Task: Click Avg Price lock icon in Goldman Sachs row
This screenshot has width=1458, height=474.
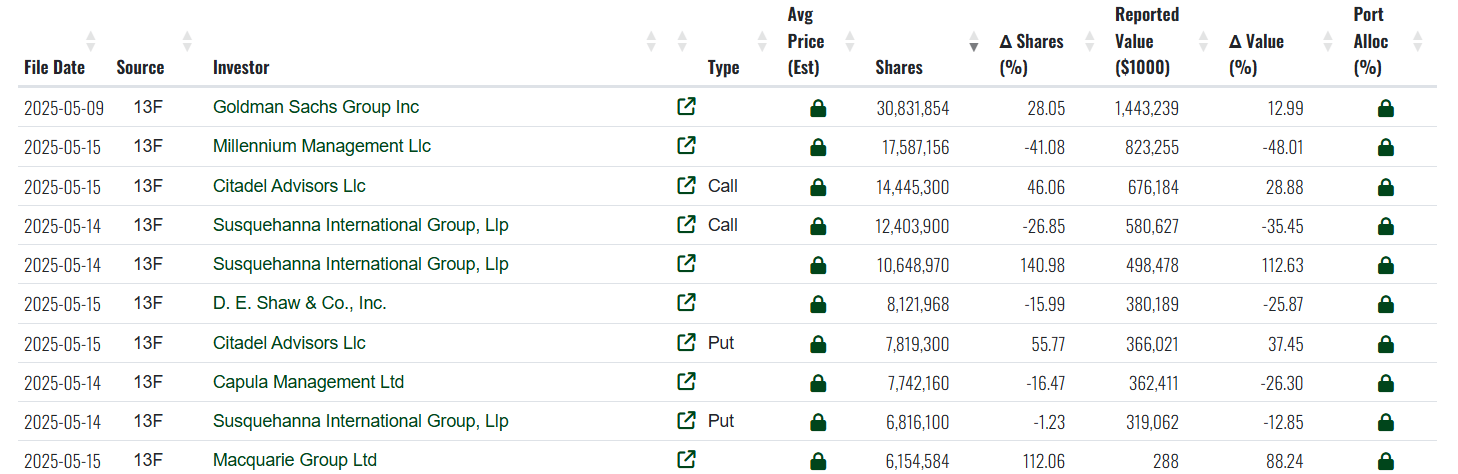Action: [x=818, y=108]
